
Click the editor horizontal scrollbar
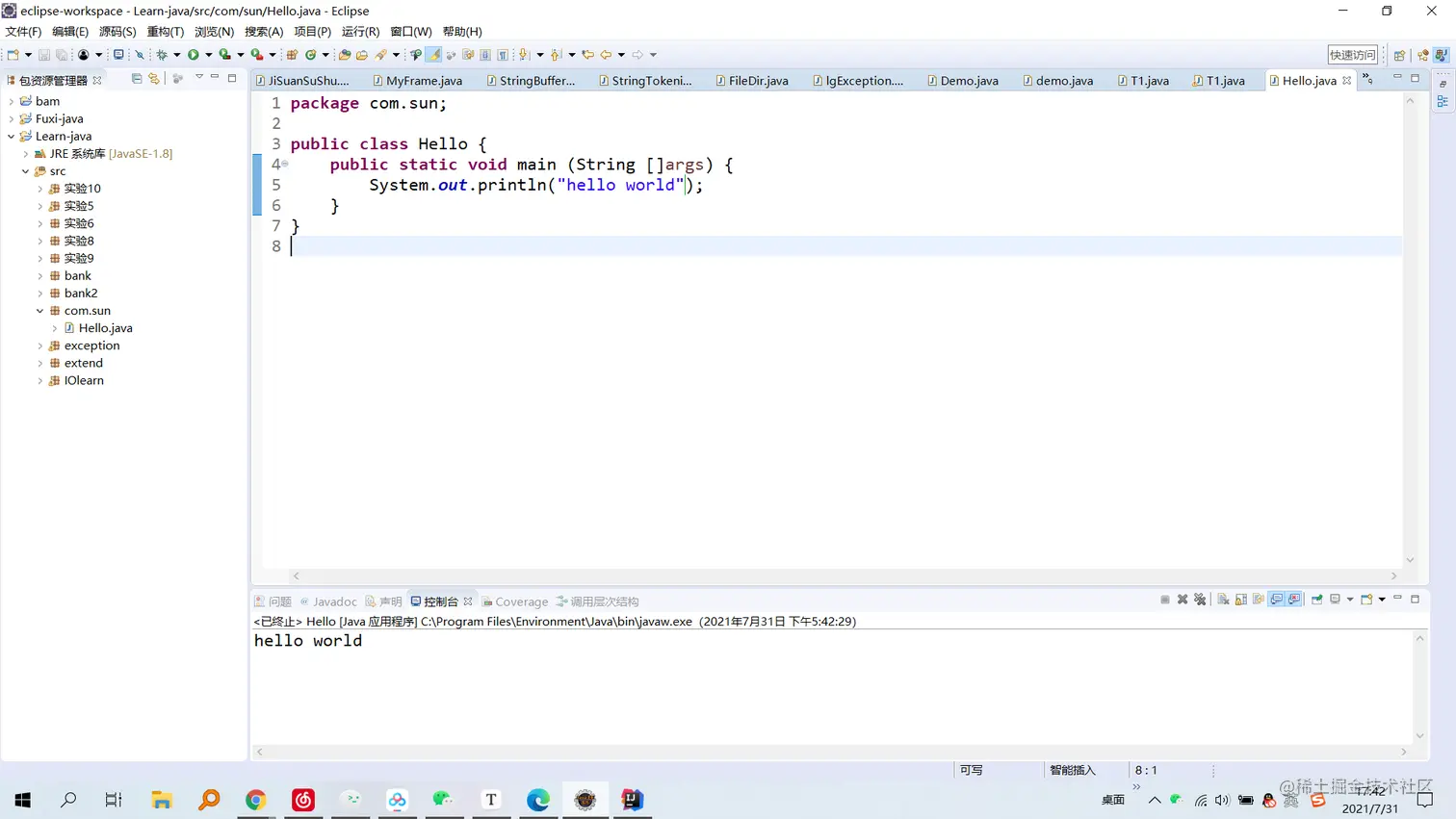pos(845,576)
